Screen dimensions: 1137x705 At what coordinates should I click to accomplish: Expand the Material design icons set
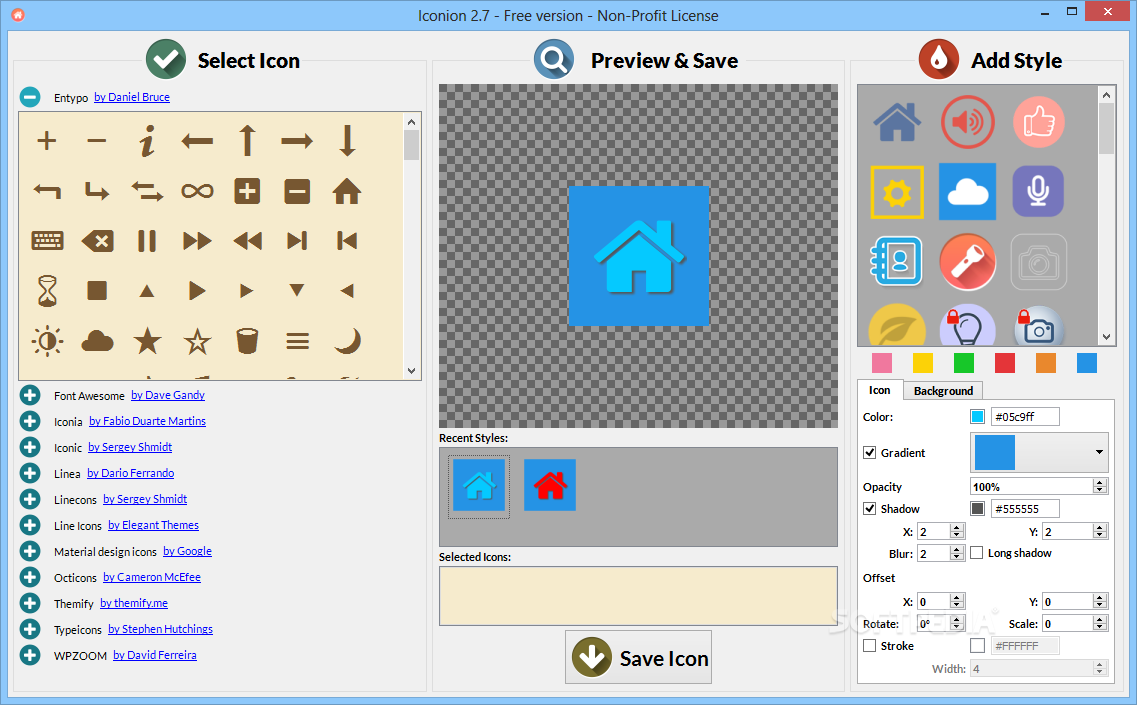[30, 551]
